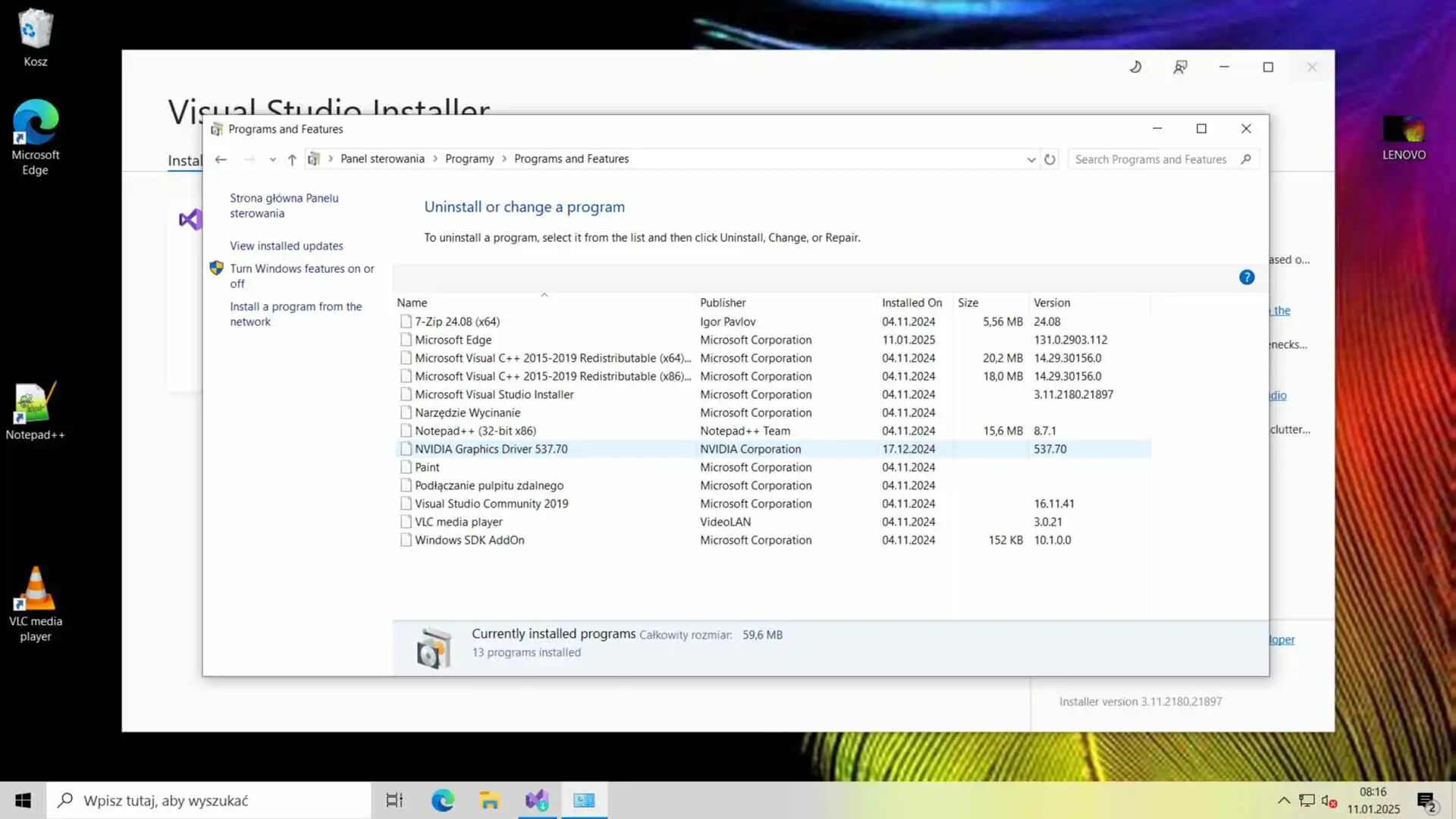Sort the list by the Name column
1456x819 pixels.
(x=412, y=303)
